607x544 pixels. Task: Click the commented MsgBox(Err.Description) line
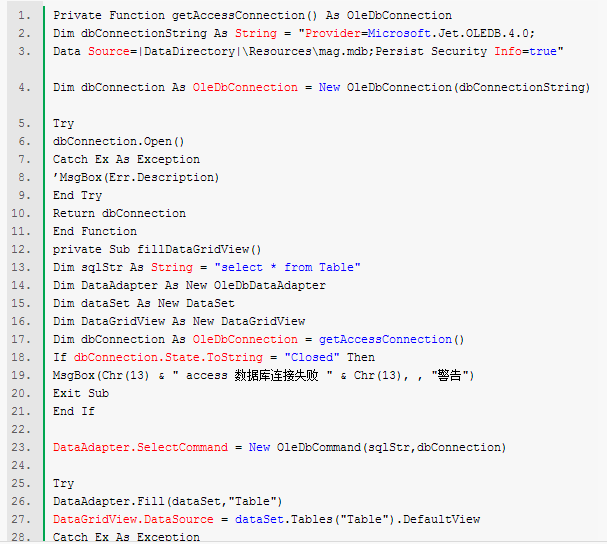(136, 177)
